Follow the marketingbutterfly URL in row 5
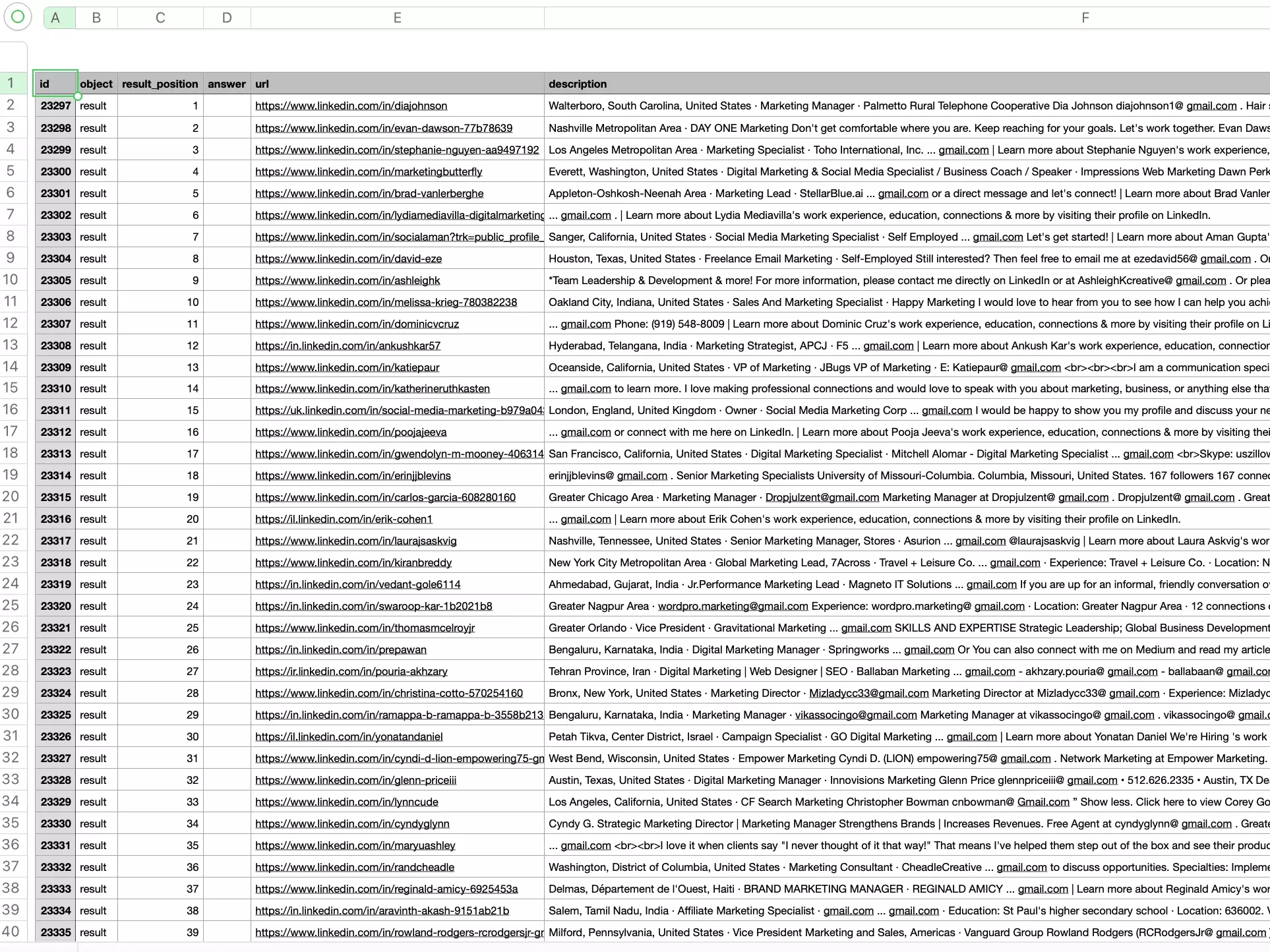Image resolution: width=1270 pixels, height=952 pixels. point(369,171)
